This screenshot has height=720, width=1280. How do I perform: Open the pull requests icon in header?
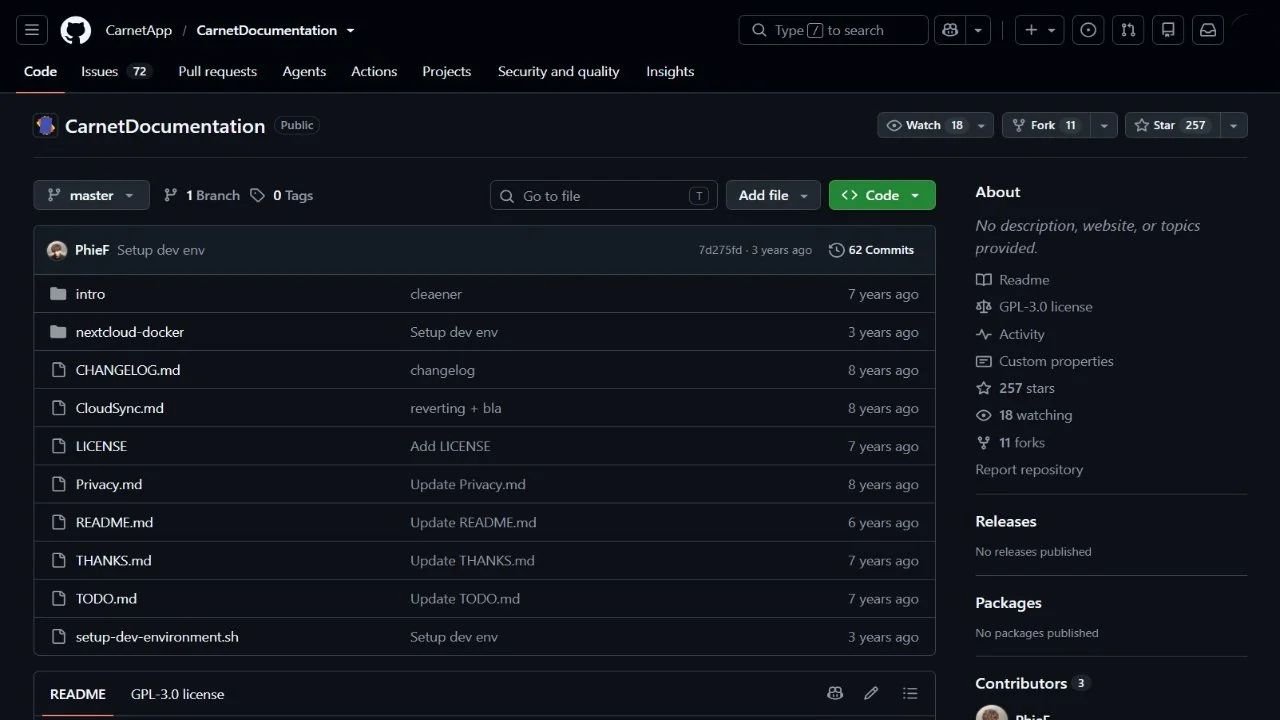[1128, 30]
